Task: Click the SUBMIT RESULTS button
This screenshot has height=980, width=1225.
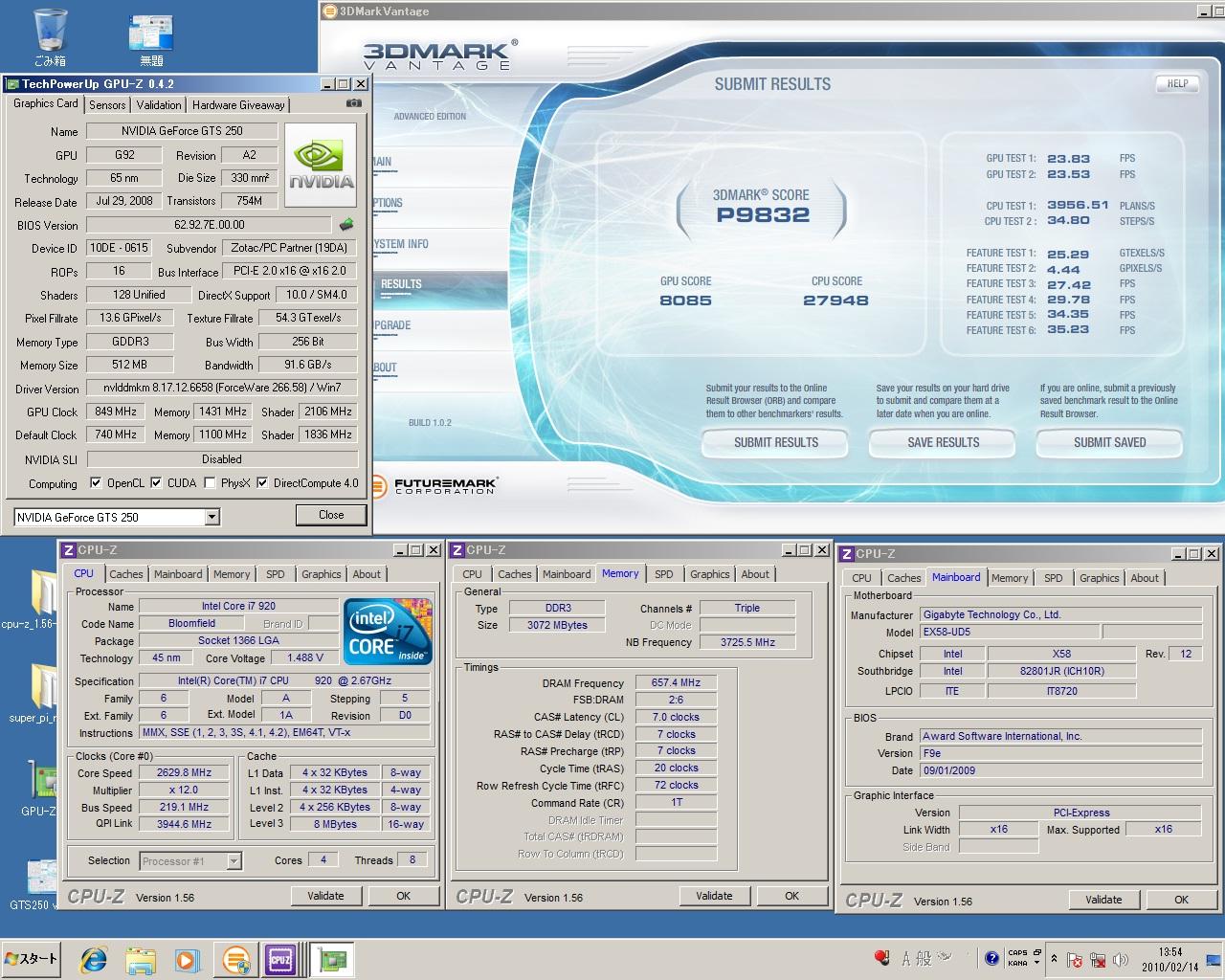Action: [776, 443]
